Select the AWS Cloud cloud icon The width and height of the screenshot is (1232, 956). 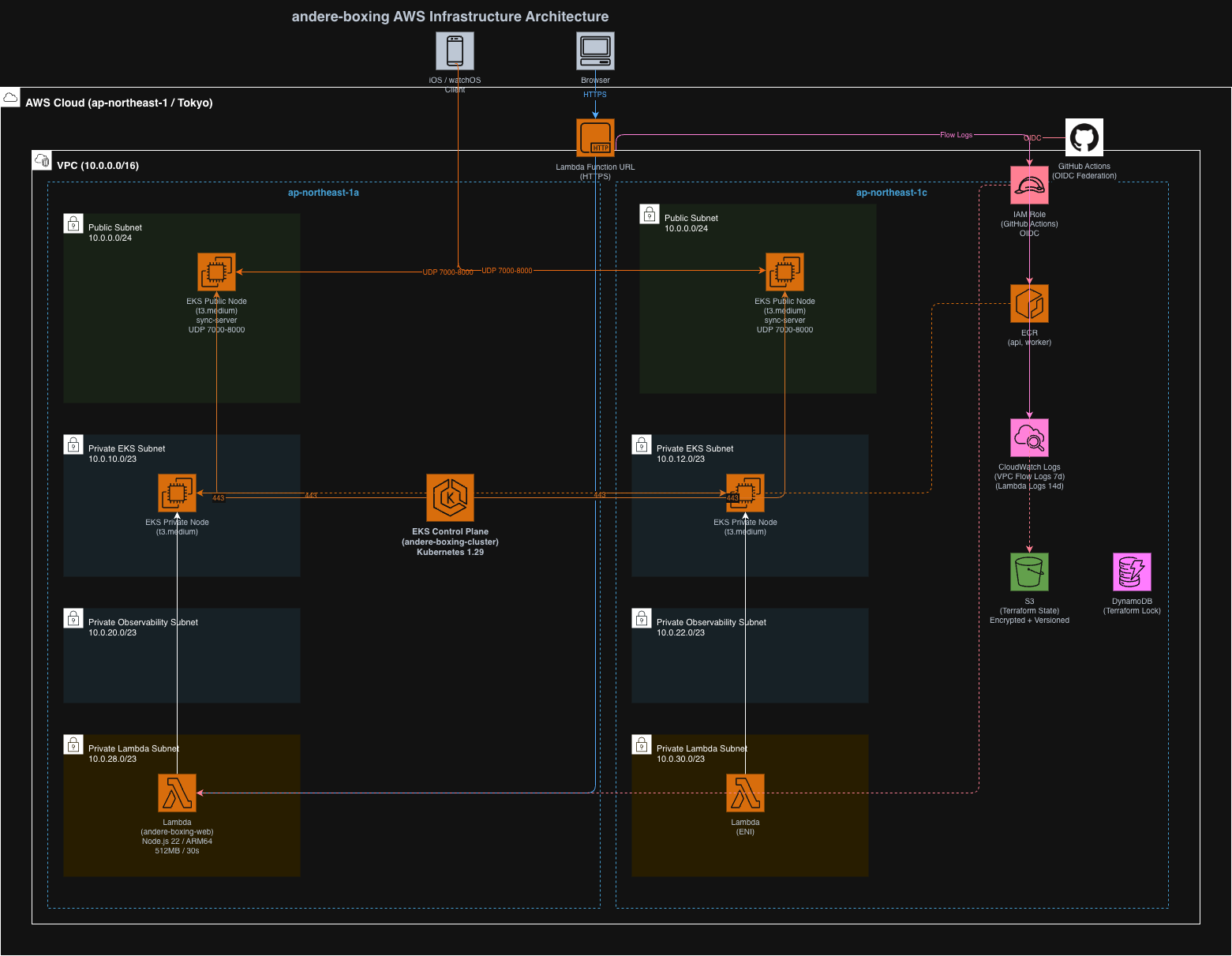pyautogui.click(x=11, y=98)
